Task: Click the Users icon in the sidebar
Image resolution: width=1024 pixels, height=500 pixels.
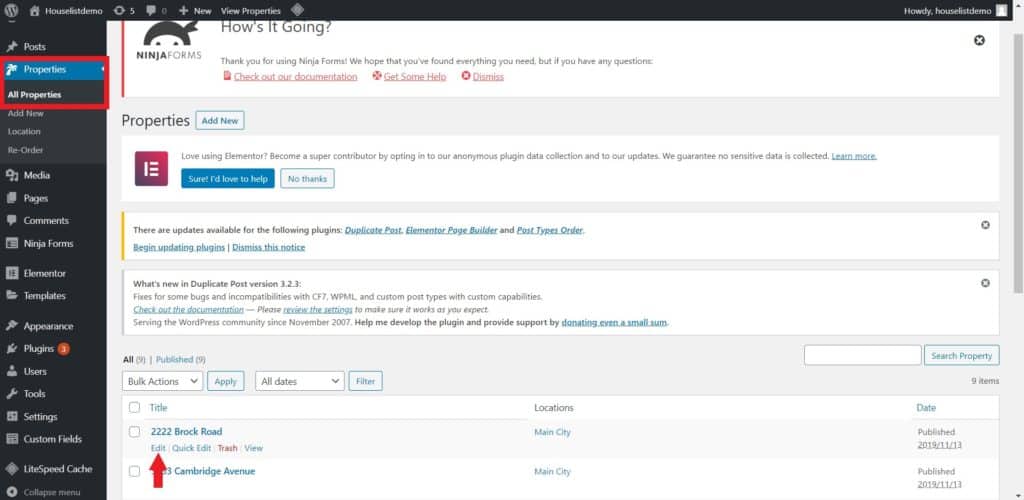Action: [x=11, y=371]
